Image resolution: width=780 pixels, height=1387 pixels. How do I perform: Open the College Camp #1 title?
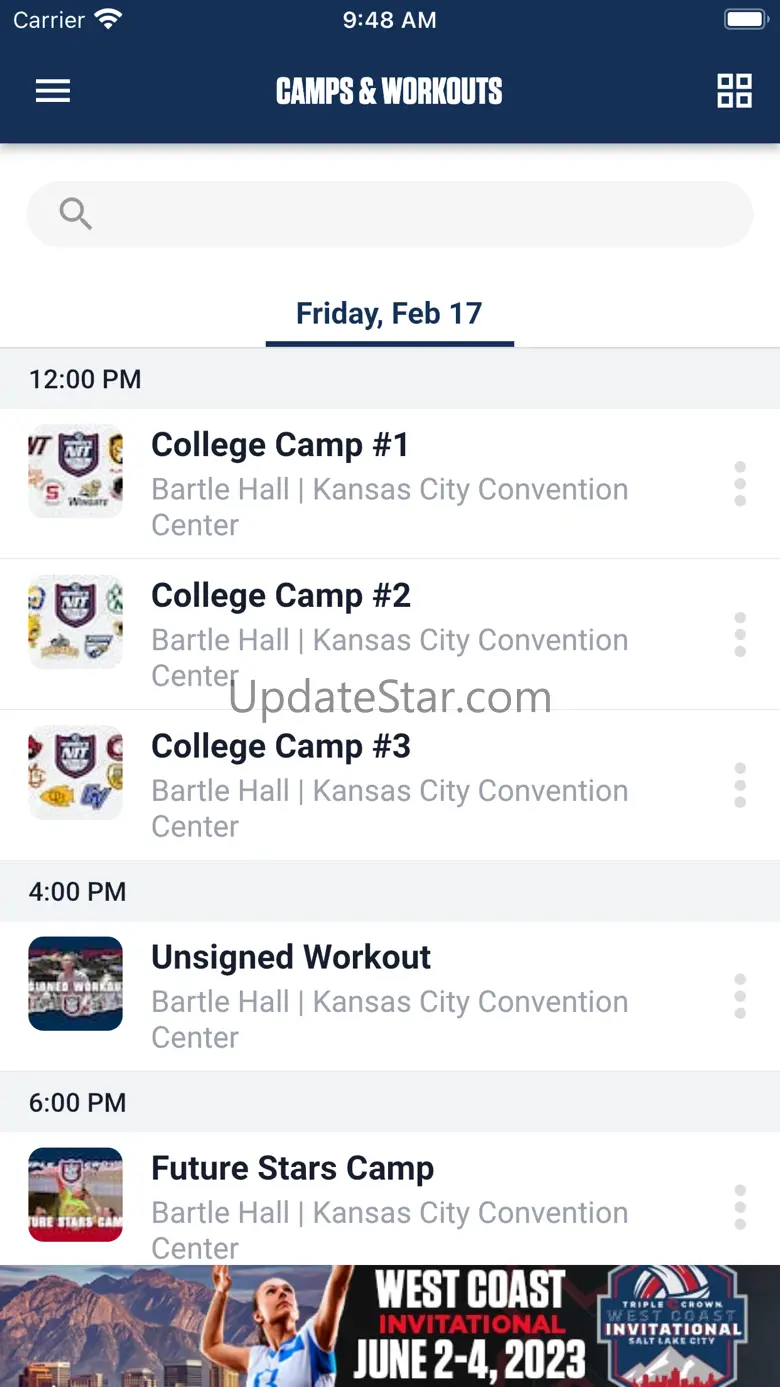[280, 445]
